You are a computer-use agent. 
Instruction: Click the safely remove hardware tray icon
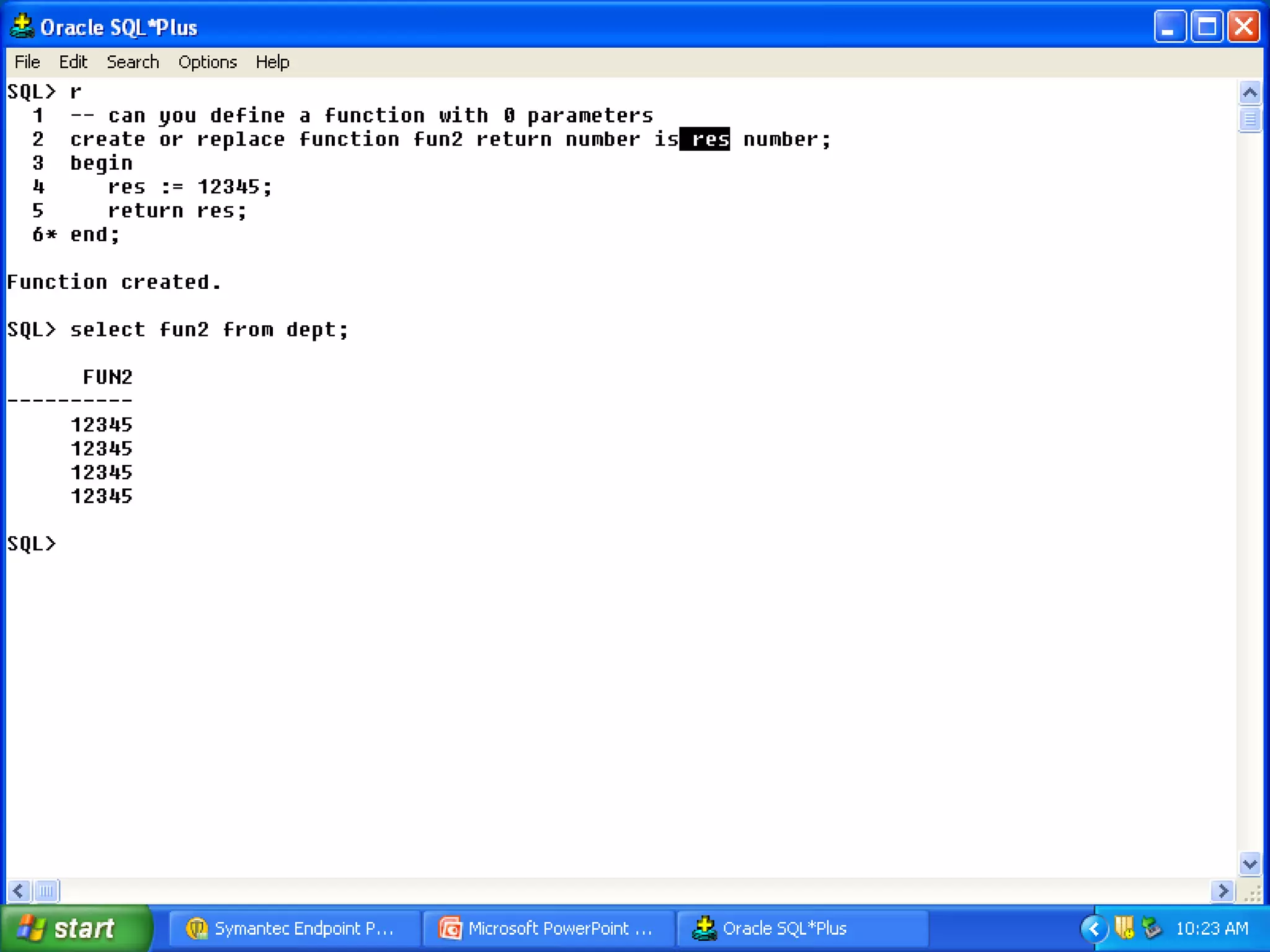[1152, 928]
